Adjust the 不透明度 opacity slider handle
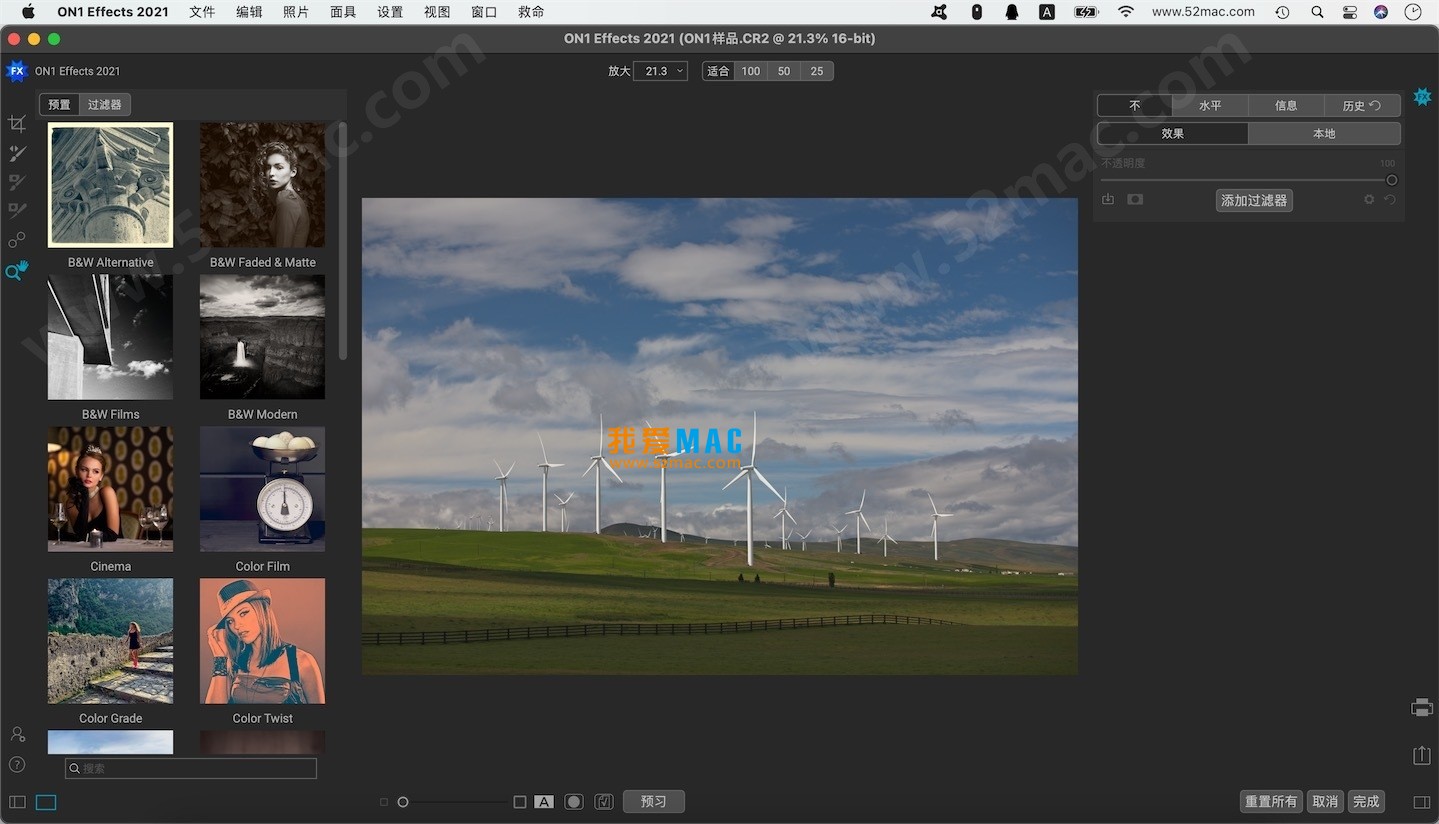 [x=1391, y=181]
